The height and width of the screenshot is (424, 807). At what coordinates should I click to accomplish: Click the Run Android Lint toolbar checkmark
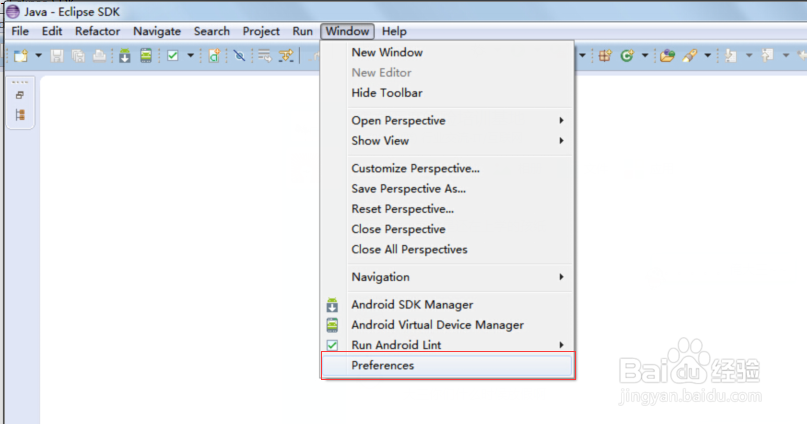point(173,56)
